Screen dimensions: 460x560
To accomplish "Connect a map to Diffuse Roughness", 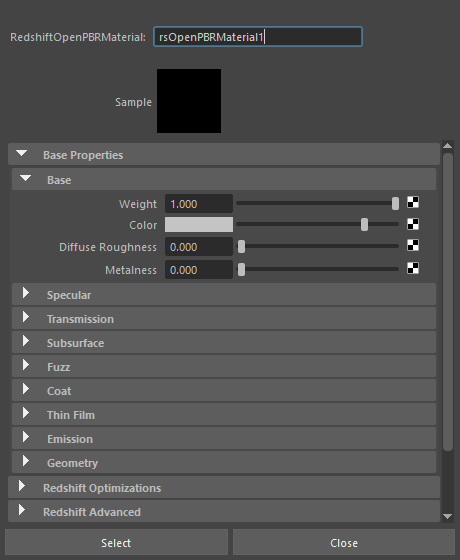I will click(x=413, y=245).
